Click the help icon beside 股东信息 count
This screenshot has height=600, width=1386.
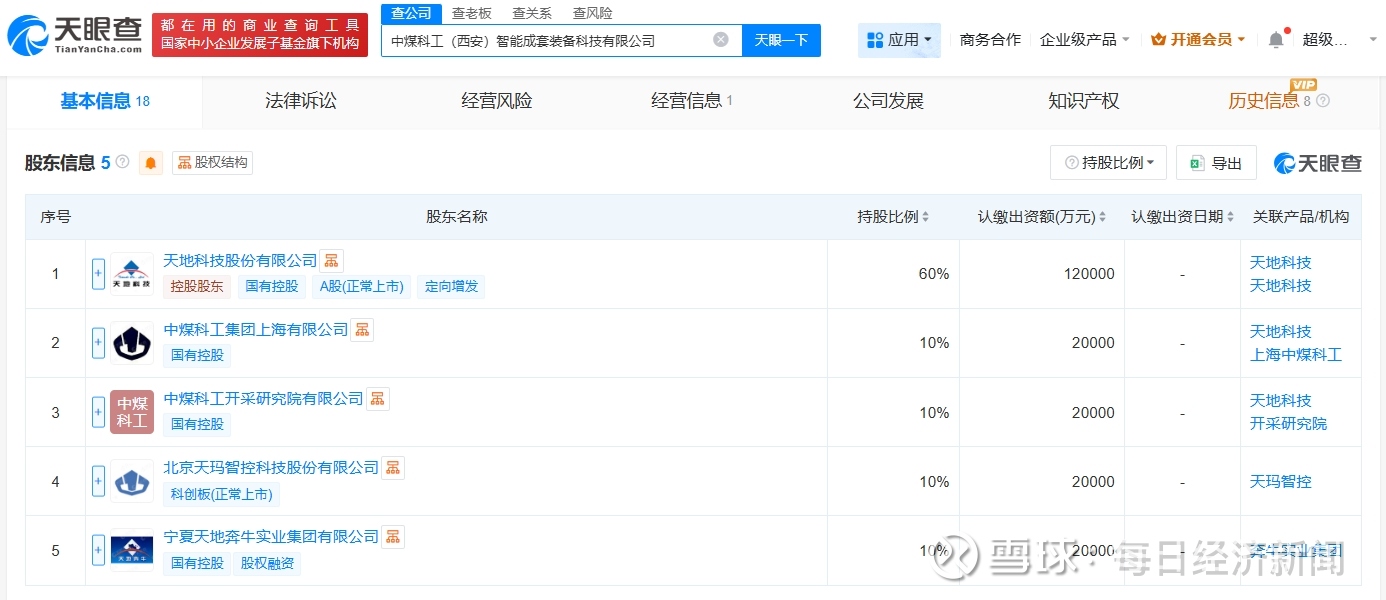pos(123,162)
